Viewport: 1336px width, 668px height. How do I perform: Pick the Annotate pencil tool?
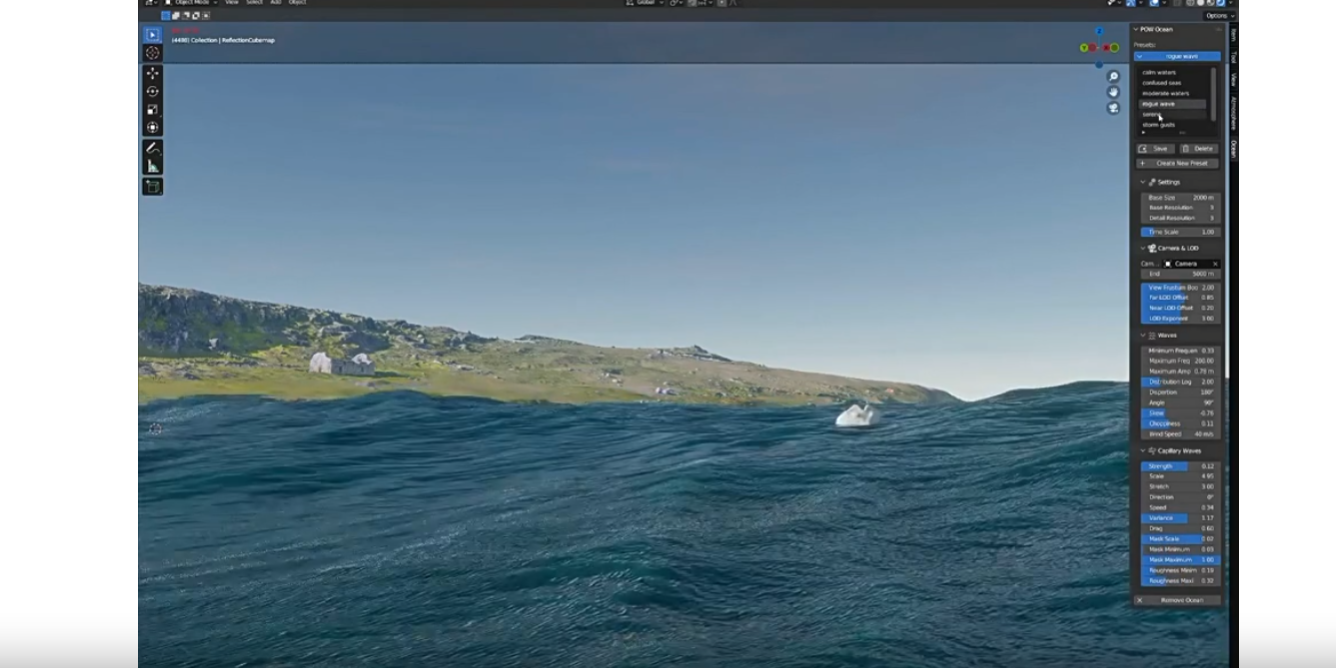(x=152, y=148)
